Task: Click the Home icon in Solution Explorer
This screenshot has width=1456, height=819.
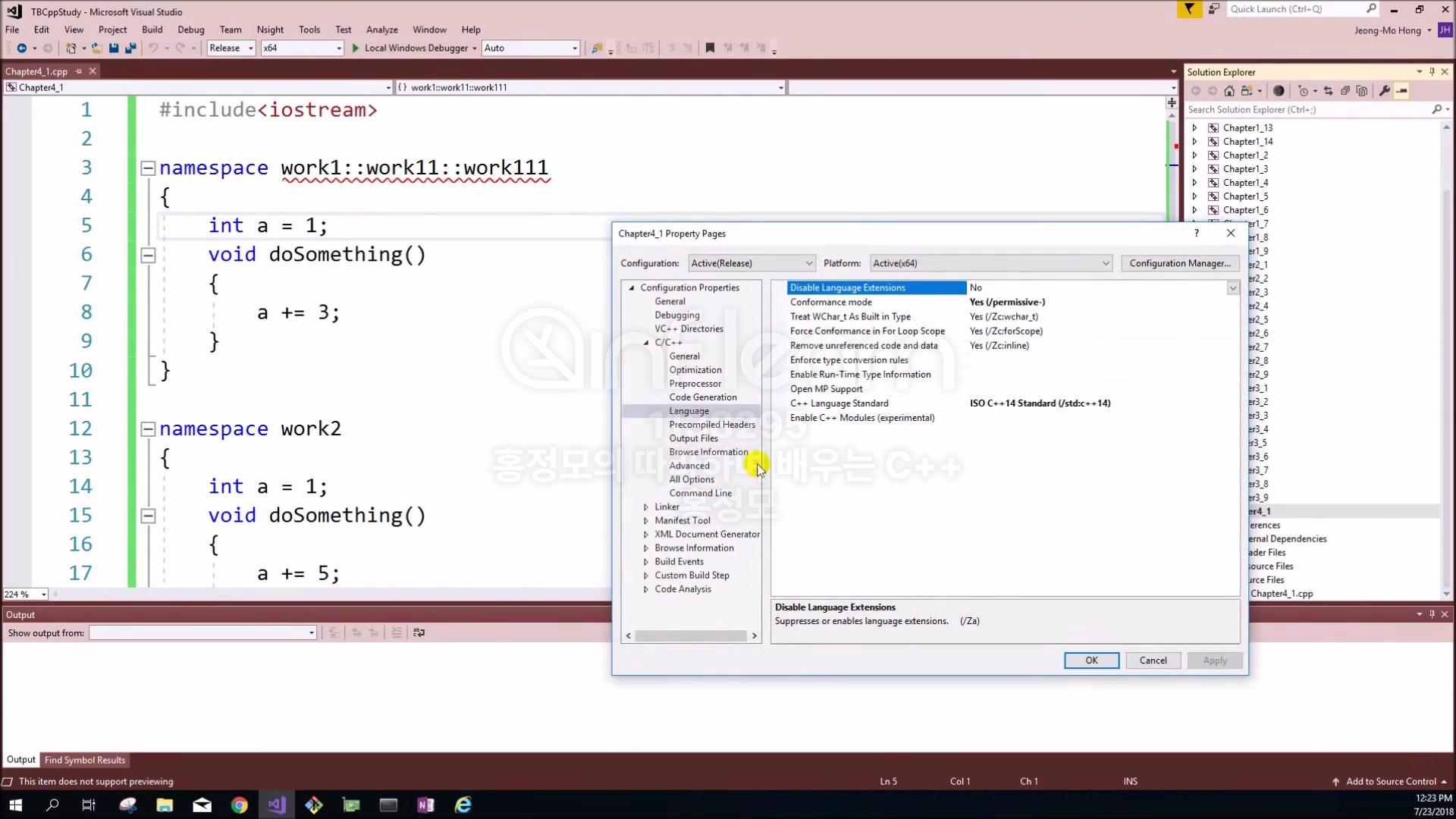Action: (x=1229, y=91)
